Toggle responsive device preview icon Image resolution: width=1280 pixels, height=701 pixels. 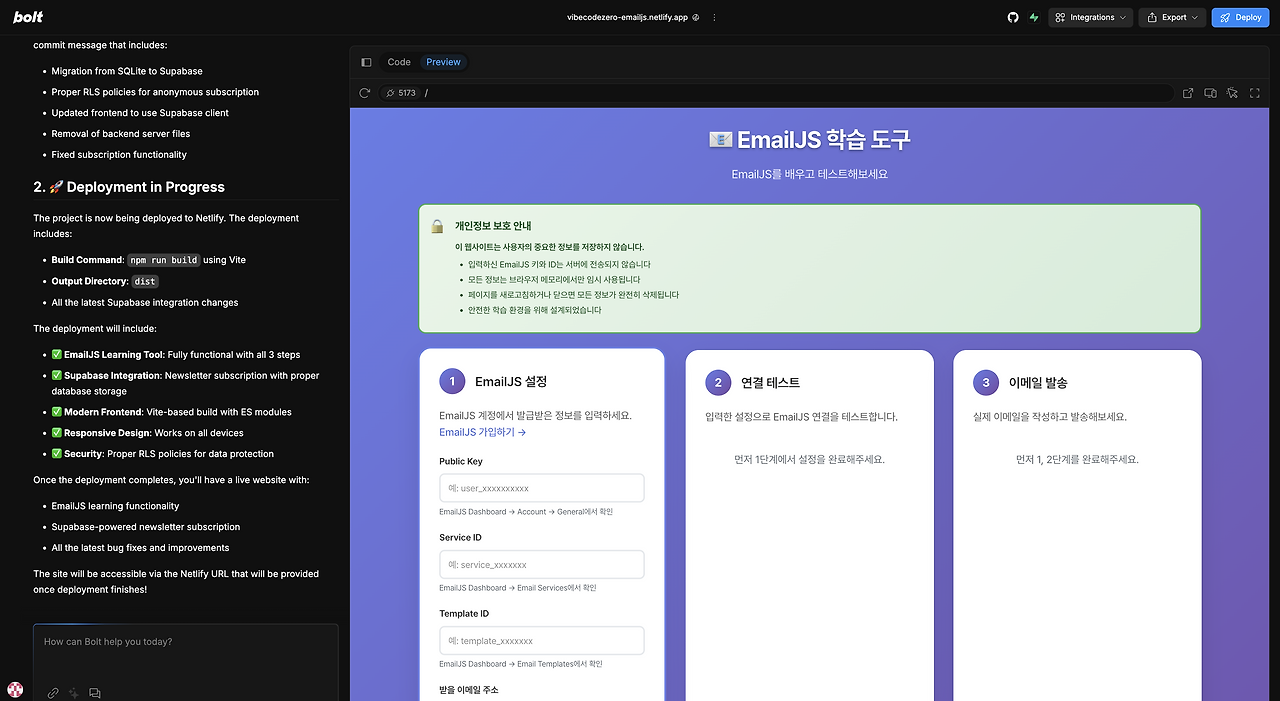click(x=1210, y=93)
